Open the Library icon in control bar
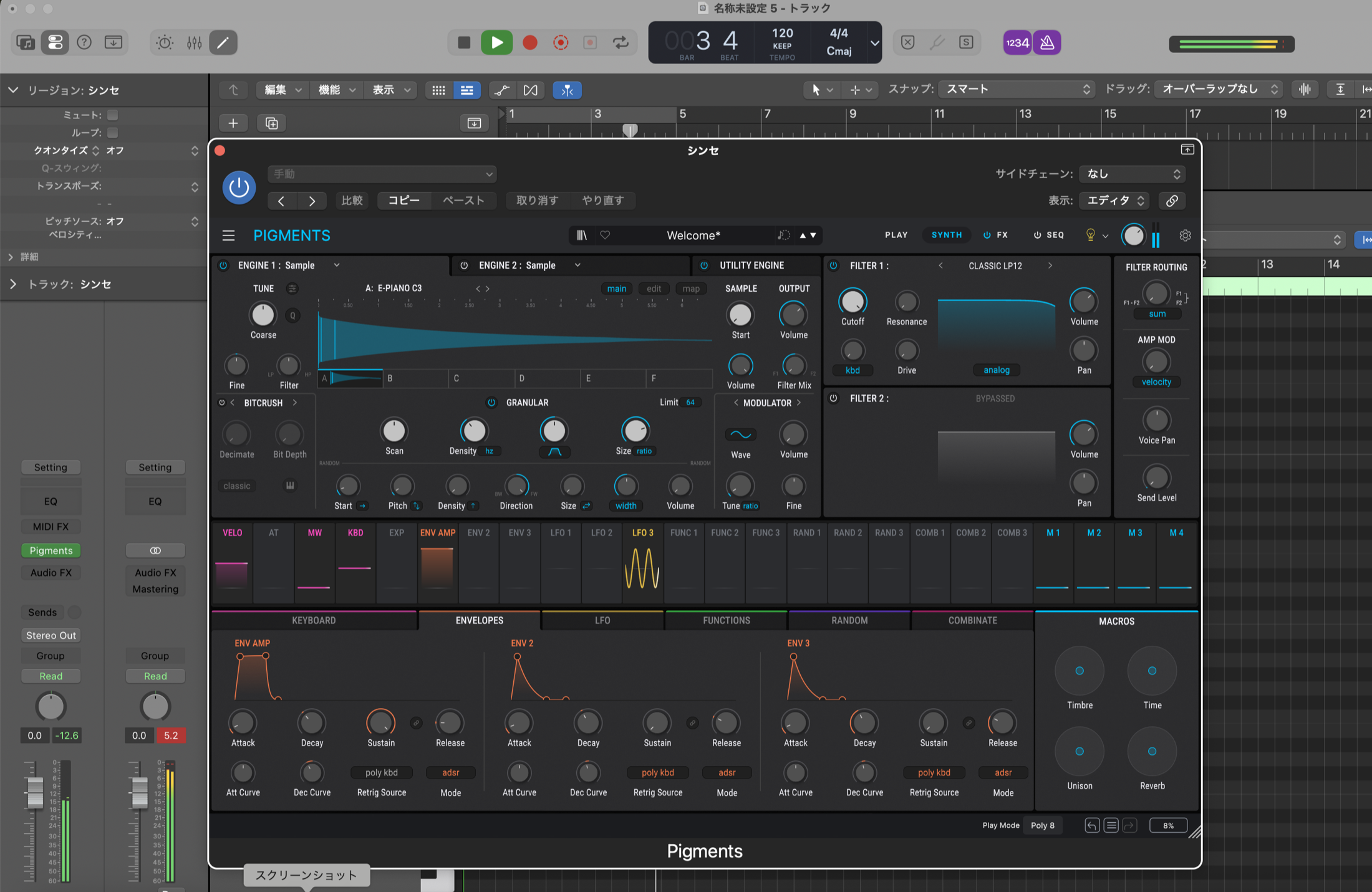Screen dimensions: 1372x892 (26, 42)
